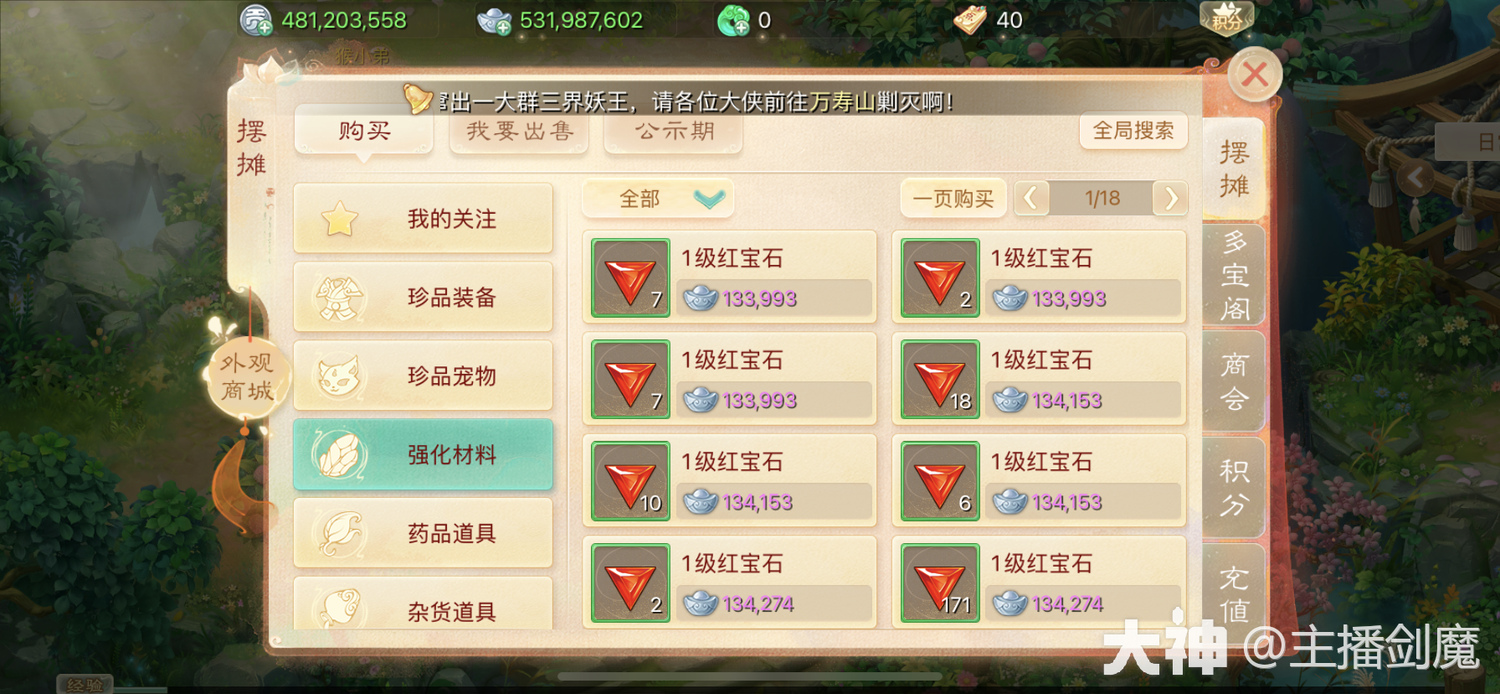Click the 全局搜索 button
This screenshot has height=694, width=1500.
click(1133, 131)
